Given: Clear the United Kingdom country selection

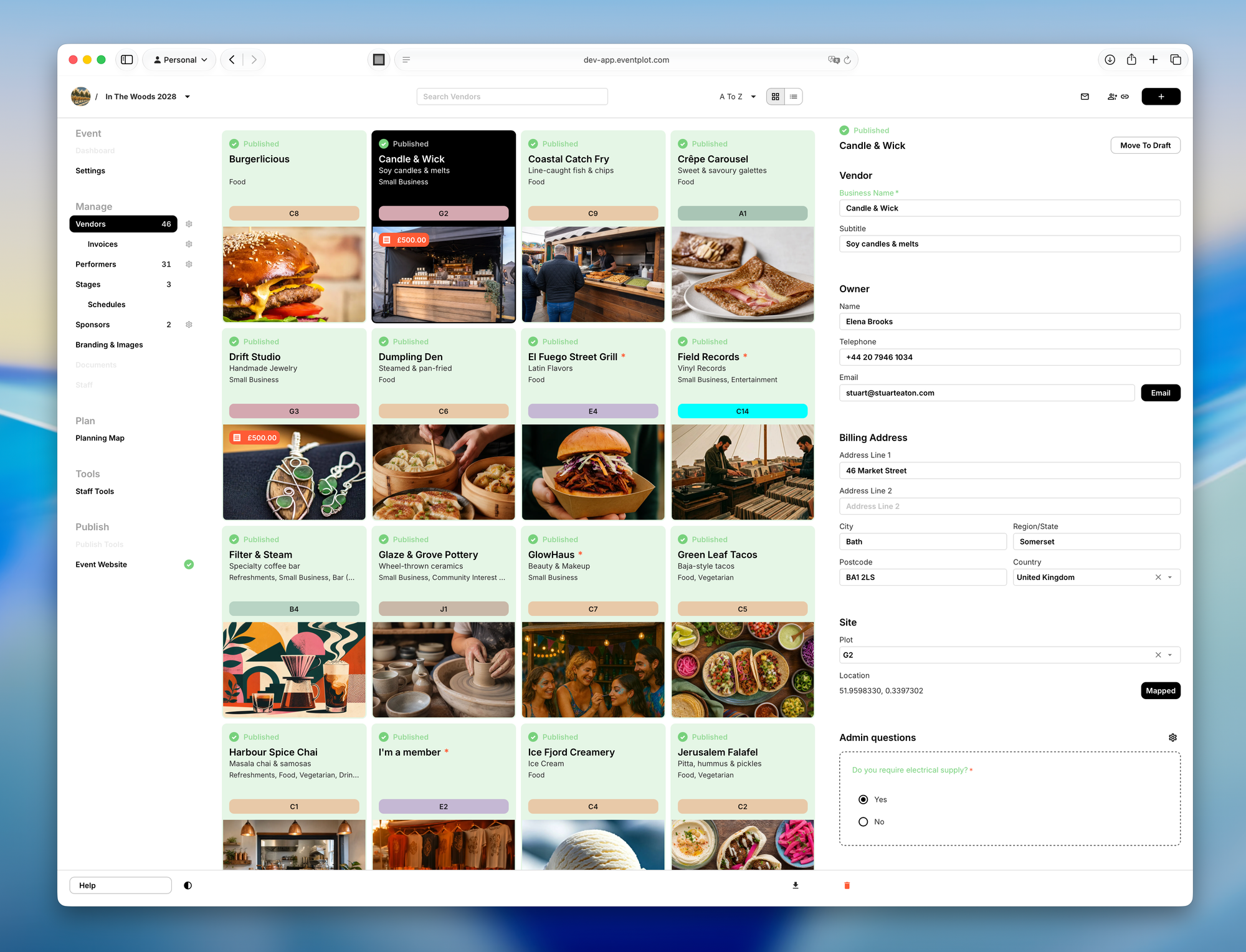Looking at the screenshot, I should point(1158,578).
